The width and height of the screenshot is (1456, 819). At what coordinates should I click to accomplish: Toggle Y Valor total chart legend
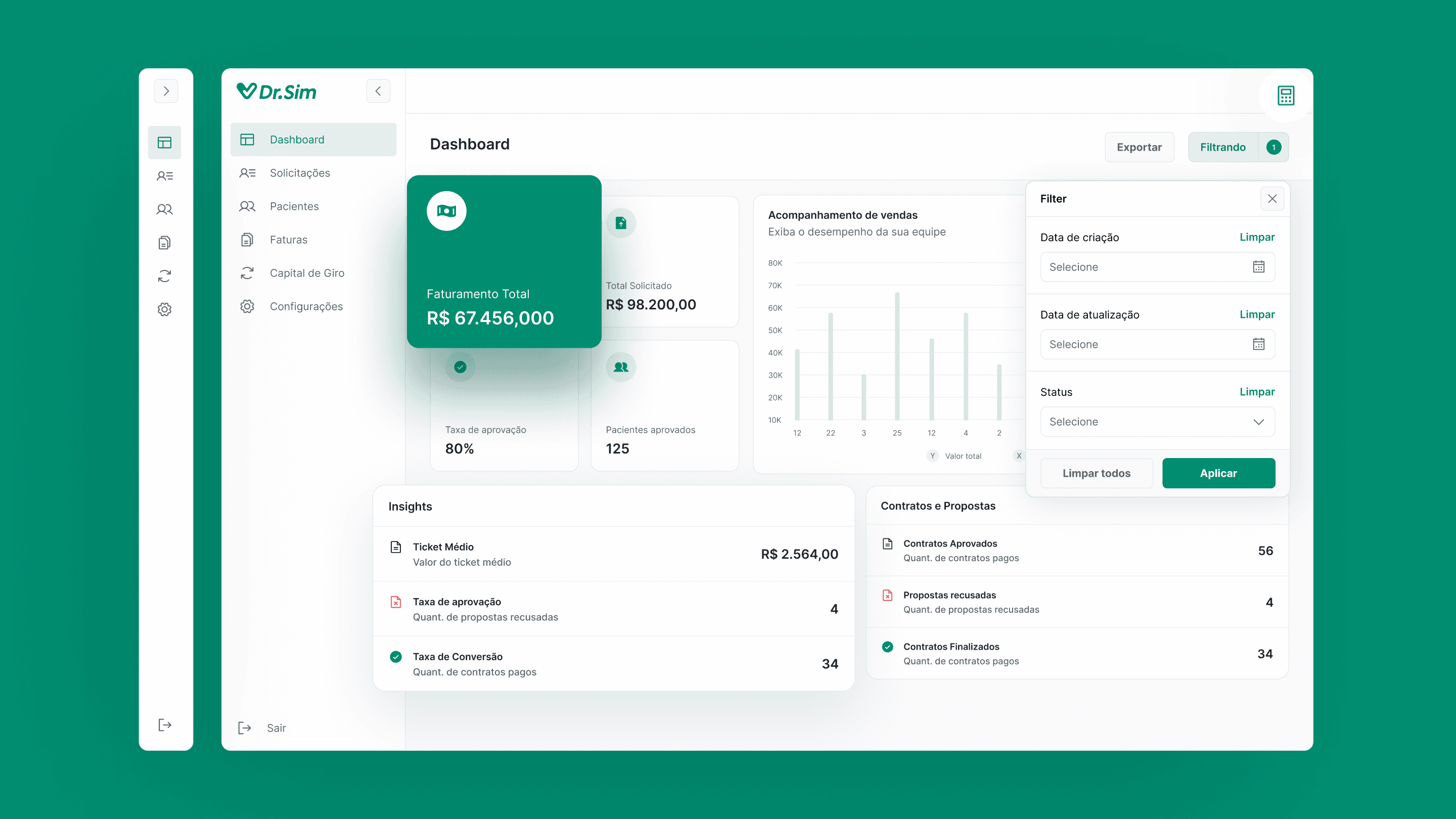955,456
